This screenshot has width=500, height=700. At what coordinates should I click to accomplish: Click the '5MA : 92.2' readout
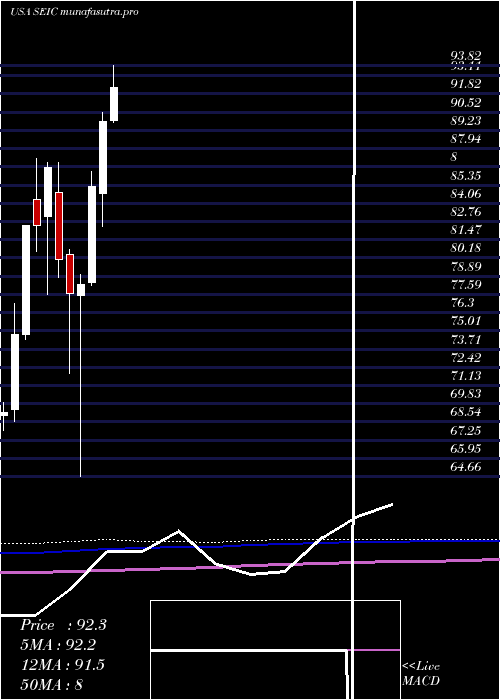(x=58, y=645)
